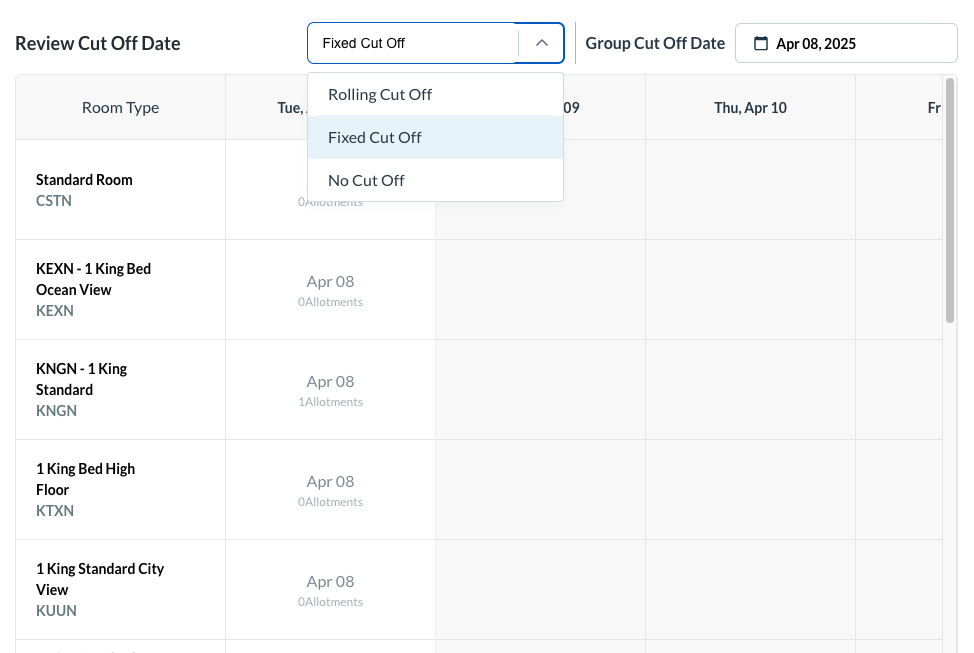Choose the KNGN 1 King Standard row label
The height and width of the screenshot is (653, 974).
point(81,389)
